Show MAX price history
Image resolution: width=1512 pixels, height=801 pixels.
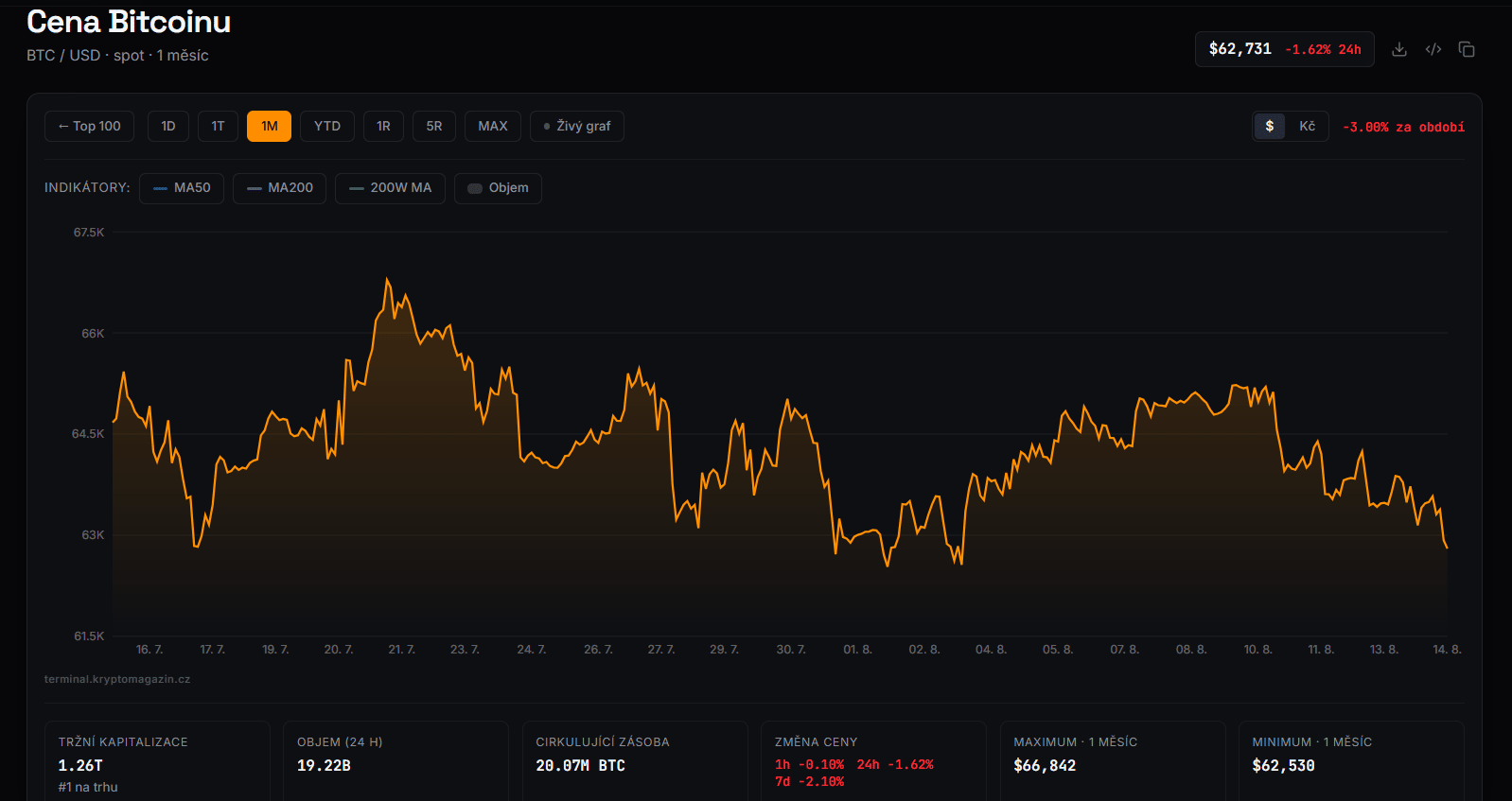[493, 126]
